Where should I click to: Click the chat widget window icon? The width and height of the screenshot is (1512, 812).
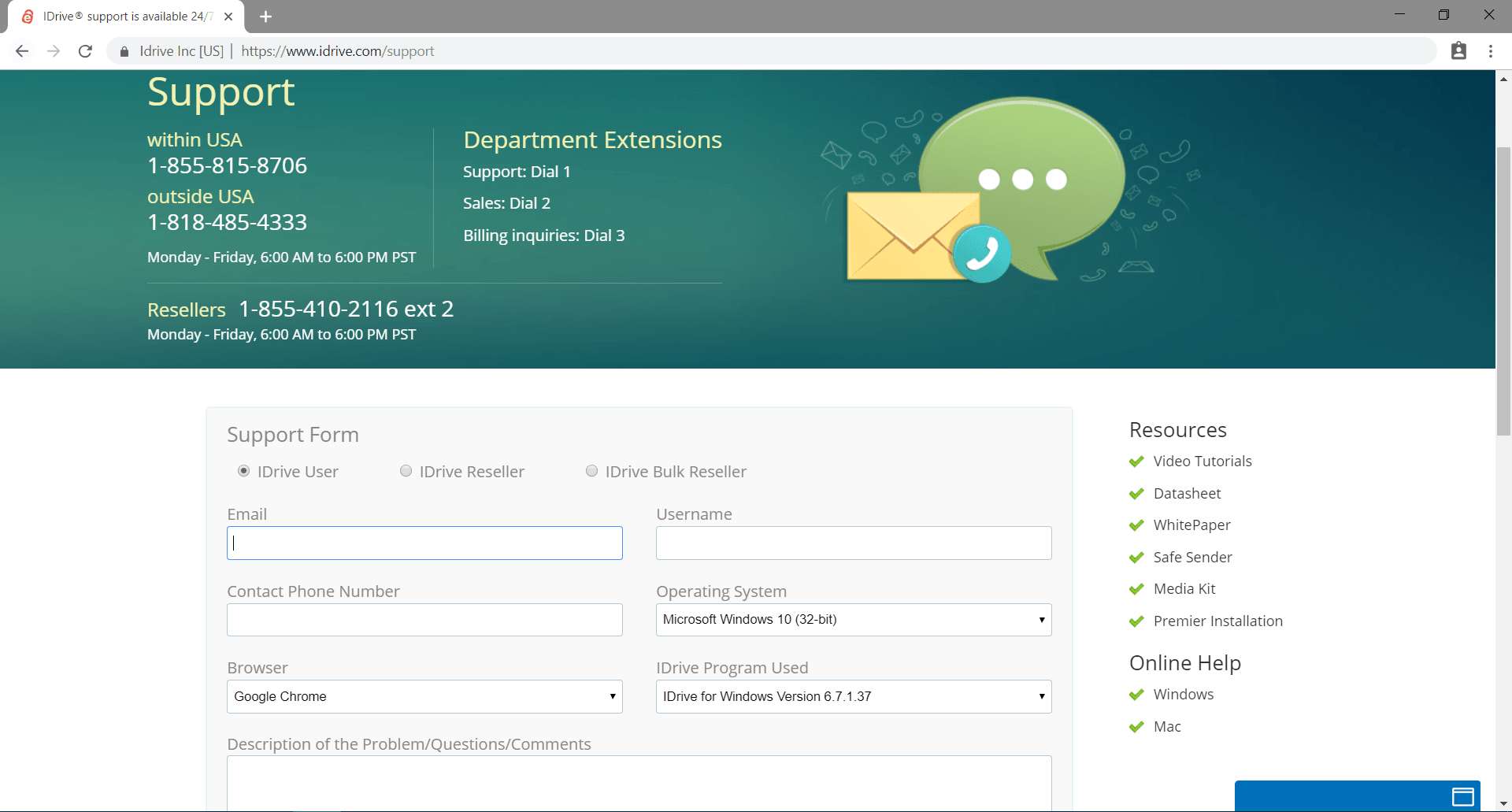(1463, 797)
